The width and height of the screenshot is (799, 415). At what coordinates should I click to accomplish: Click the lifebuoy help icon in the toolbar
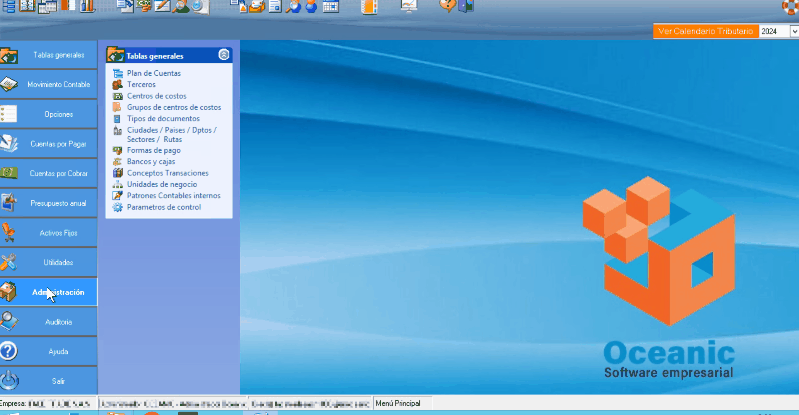pyautogui.click(x=790, y=6)
